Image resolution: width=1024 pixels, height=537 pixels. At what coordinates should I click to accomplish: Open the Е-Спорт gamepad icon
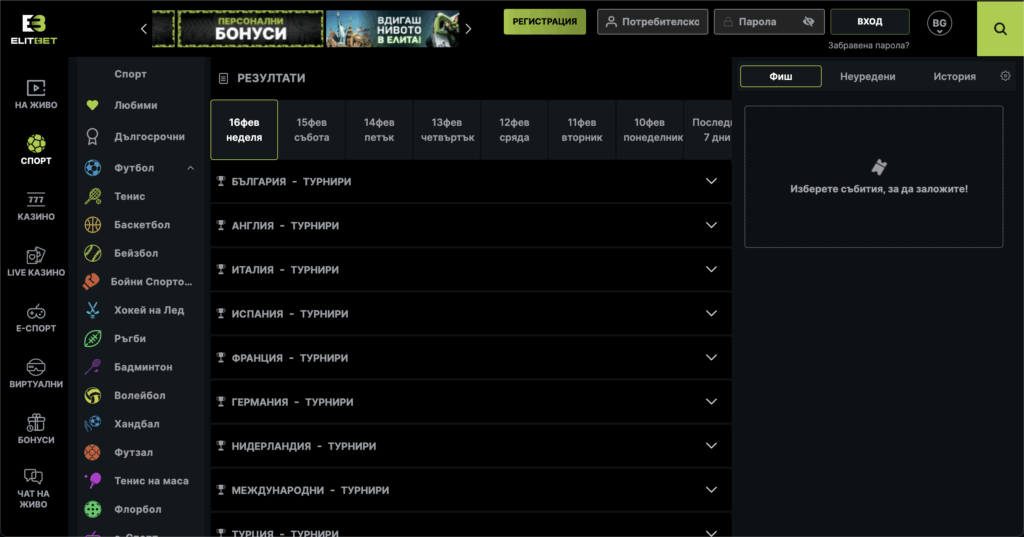(x=36, y=311)
